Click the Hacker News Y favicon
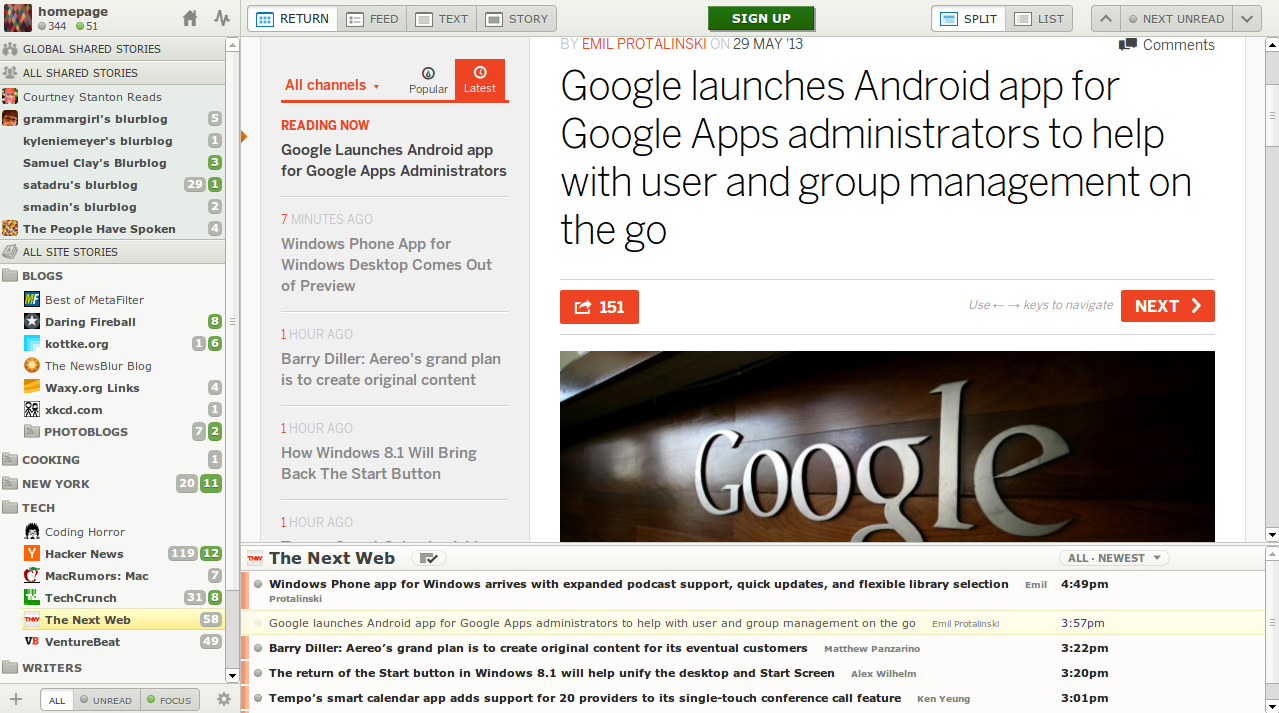 [32, 554]
